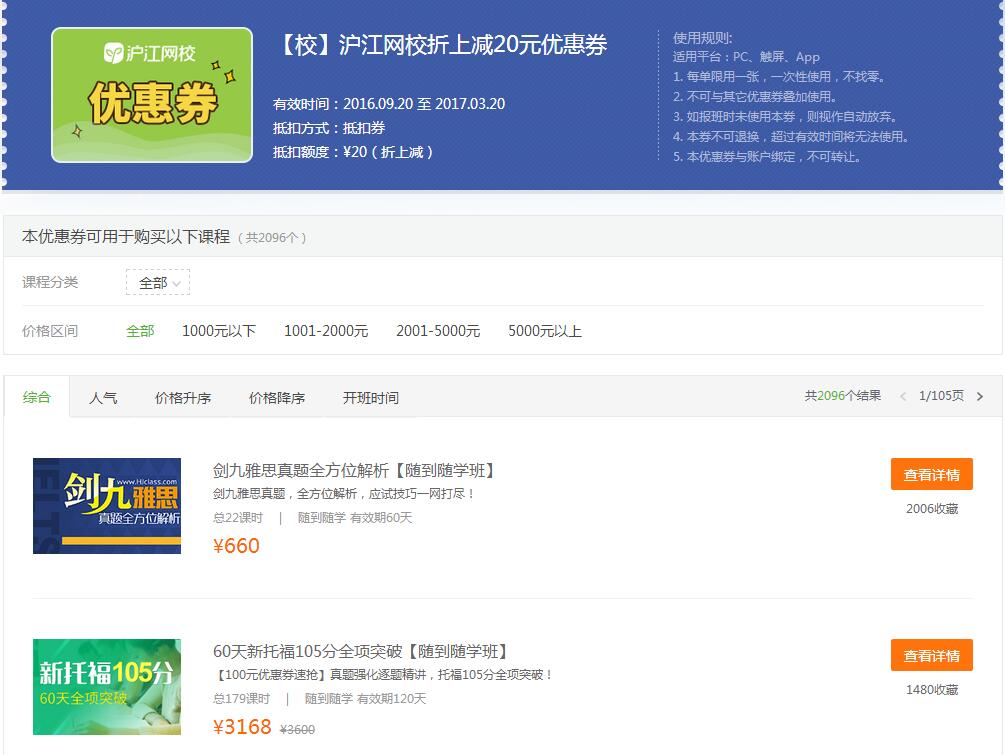Click rule 5 本优惠券与账户绑定 text
The width and height of the screenshot is (1005, 755).
point(767,156)
